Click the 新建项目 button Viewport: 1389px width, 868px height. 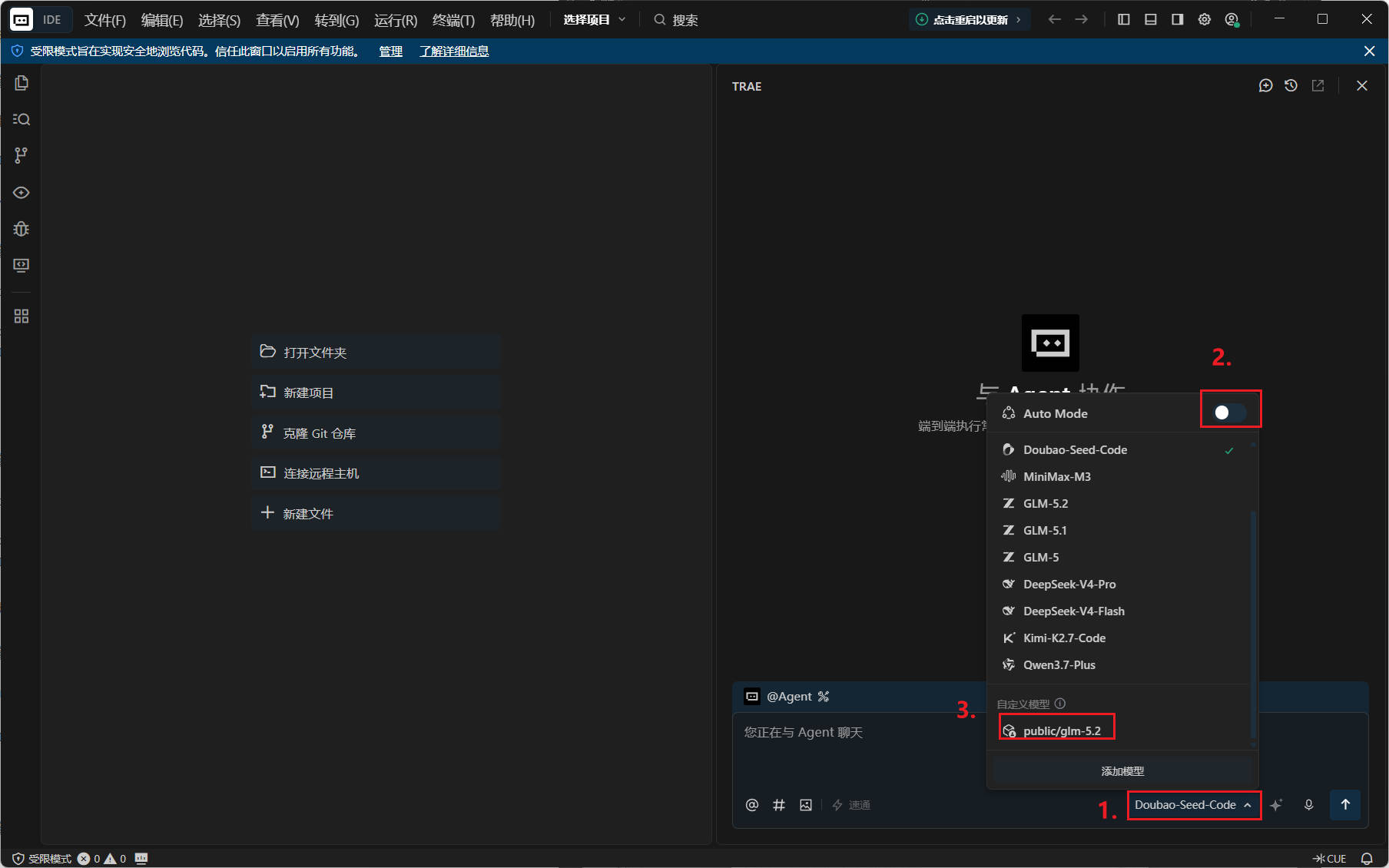[376, 393]
